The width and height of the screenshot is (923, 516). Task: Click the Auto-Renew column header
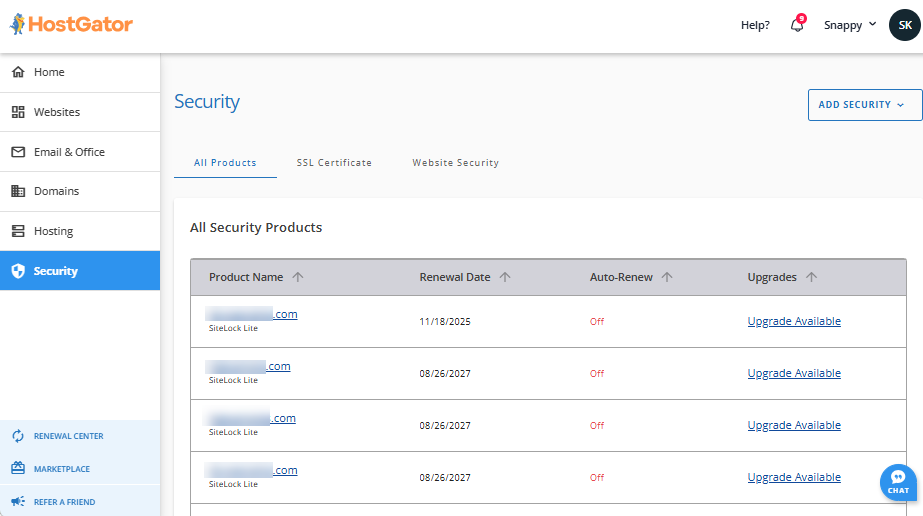pyautogui.click(x=621, y=277)
